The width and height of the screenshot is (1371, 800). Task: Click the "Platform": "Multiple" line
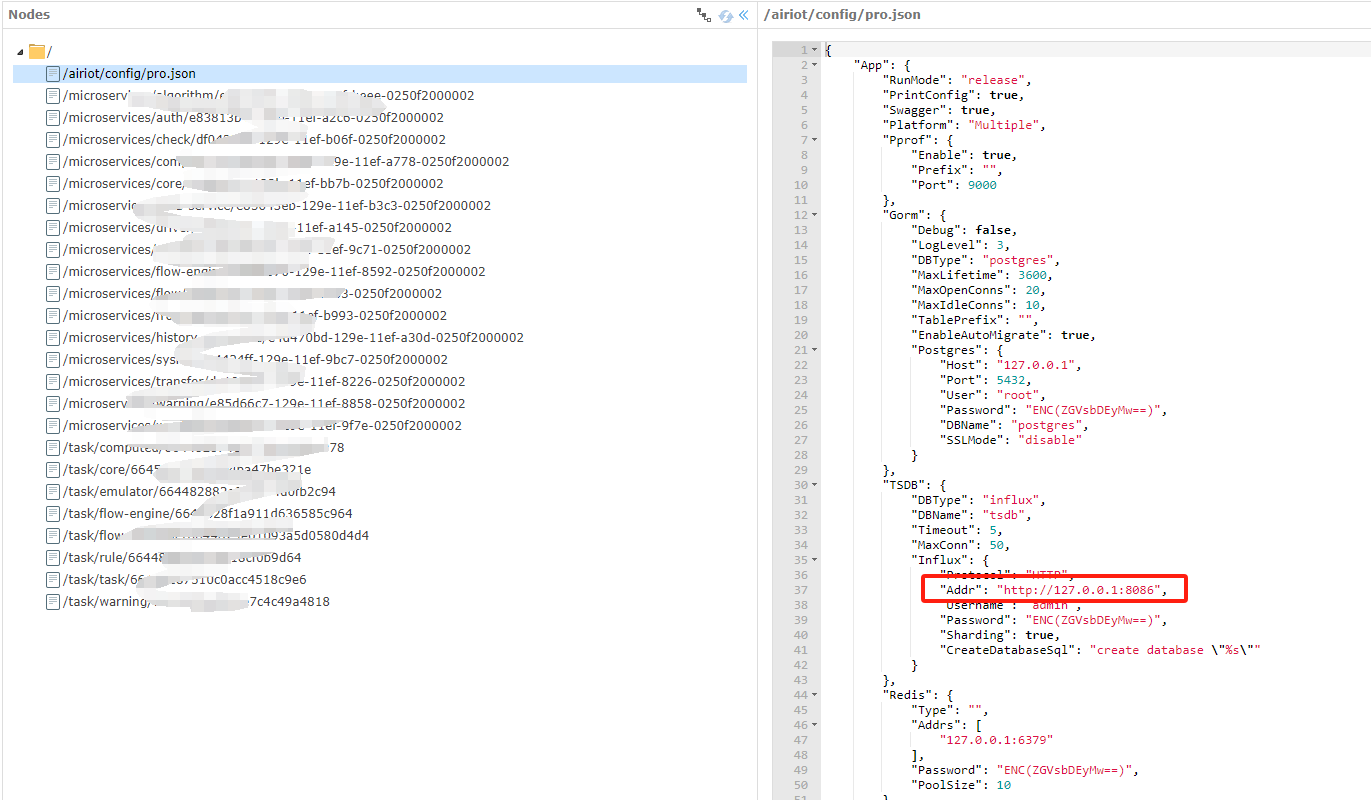pyautogui.click(x=964, y=125)
